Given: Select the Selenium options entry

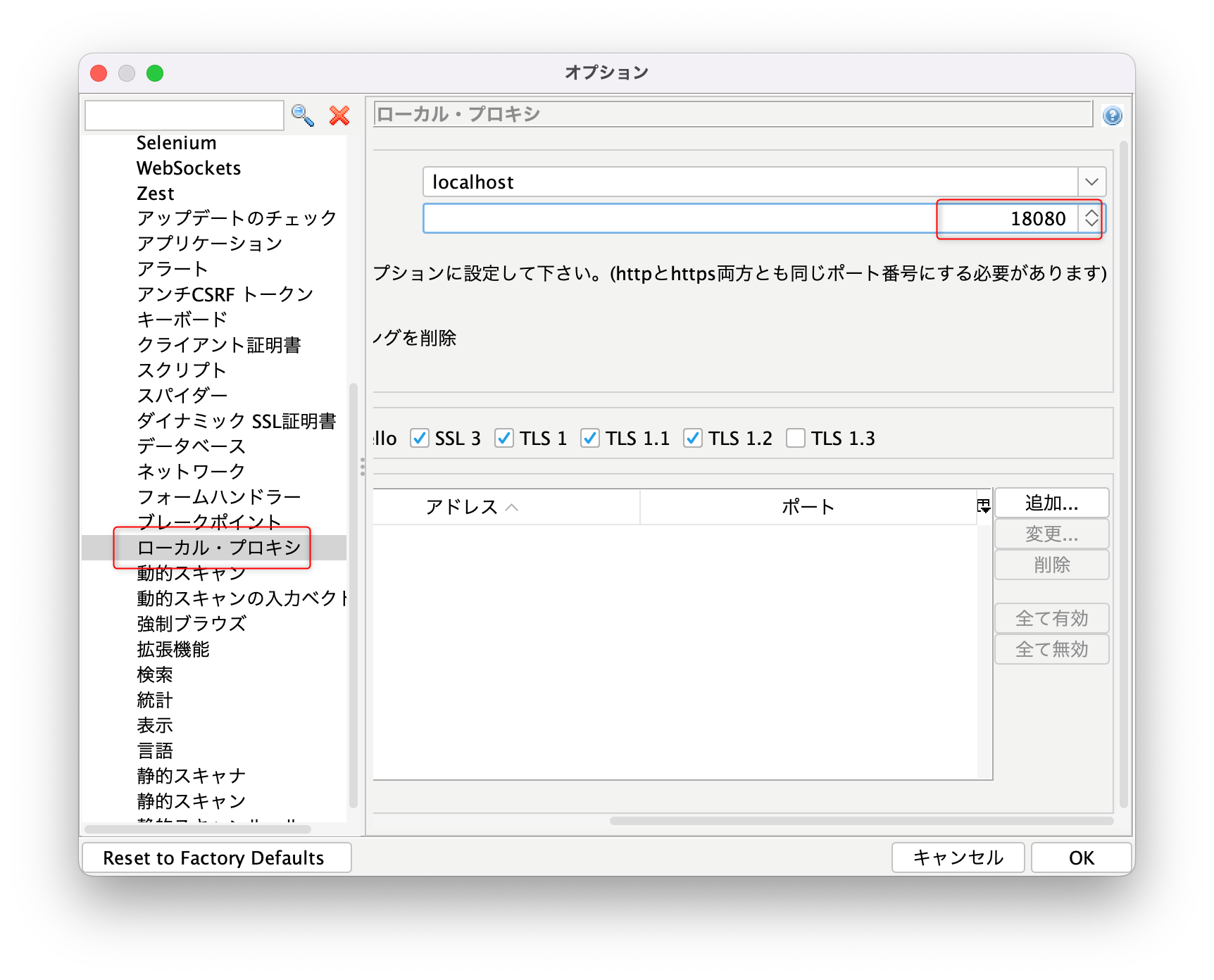Looking at the screenshot, I should [x=176, y=143].
